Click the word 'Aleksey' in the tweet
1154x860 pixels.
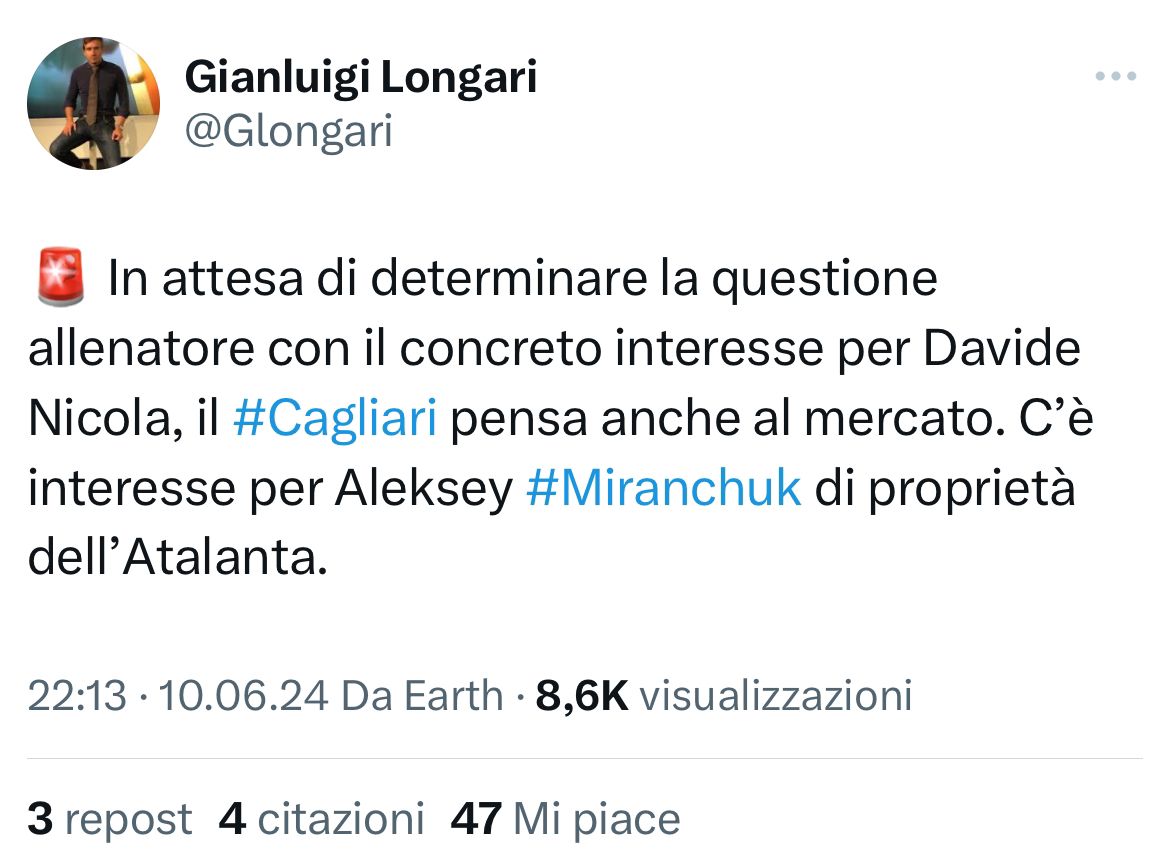[423, 487]
